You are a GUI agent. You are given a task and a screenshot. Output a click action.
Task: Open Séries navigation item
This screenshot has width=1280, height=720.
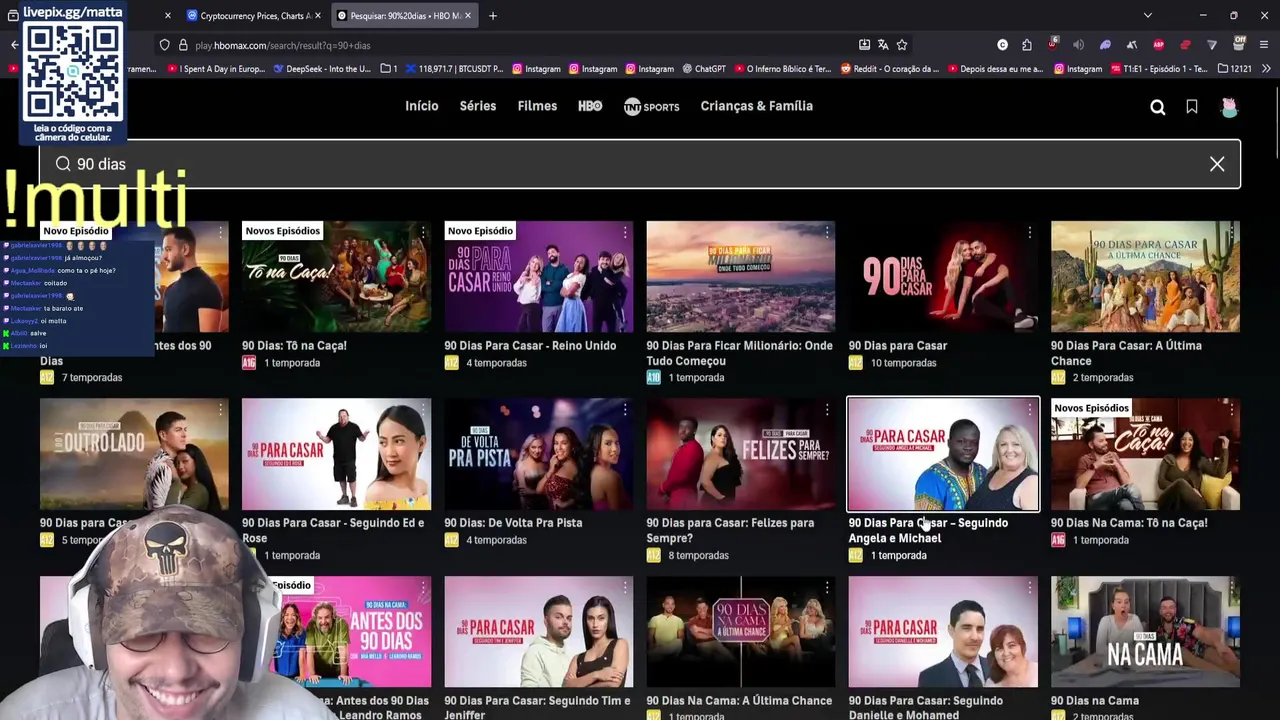[478, 106]
